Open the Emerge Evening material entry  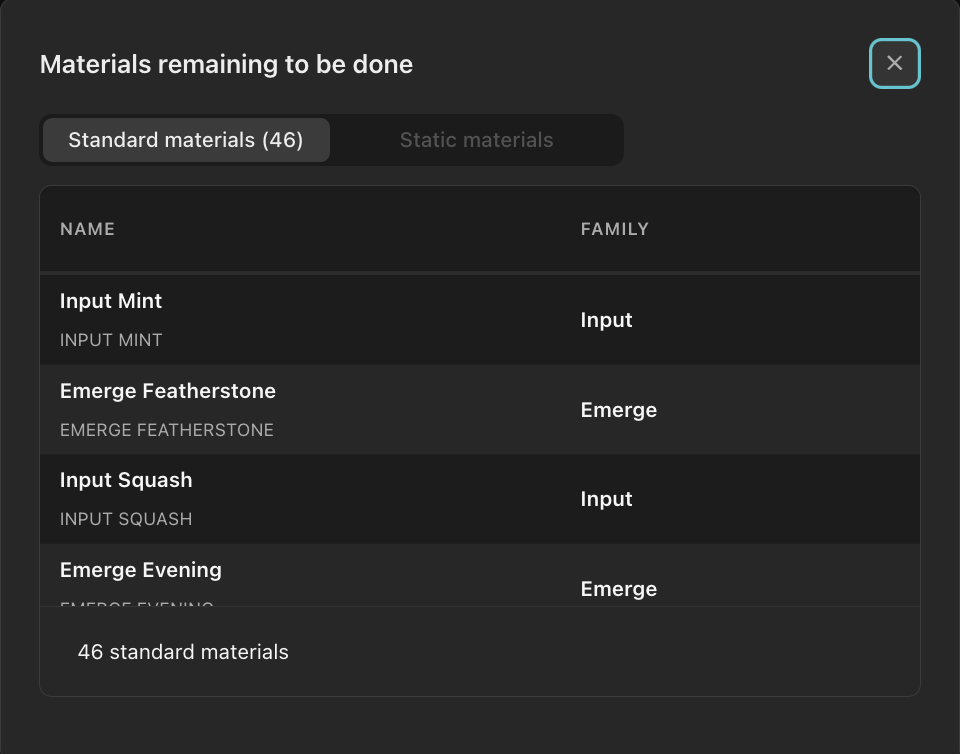[x=141, y=570]
